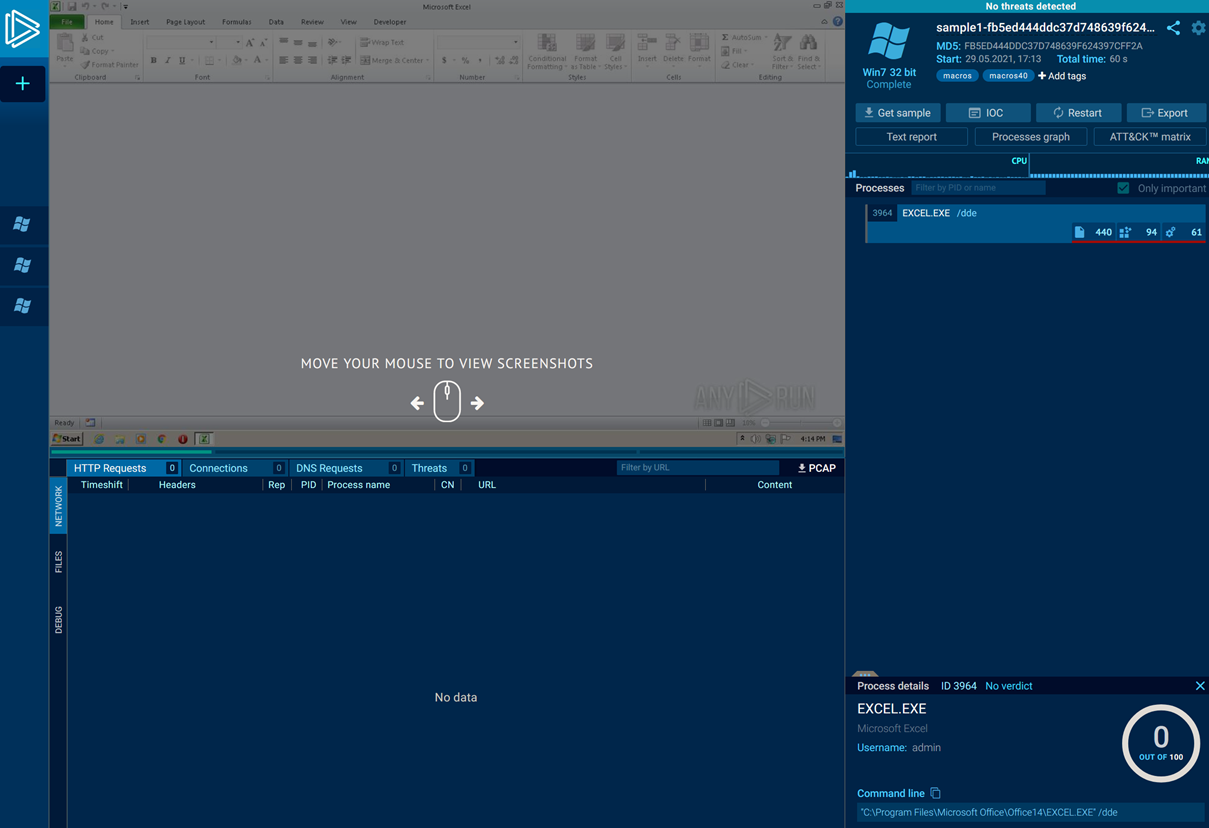This screenshot has width=1209, height=828.
Task: Click the ANY.RUN logo icon
Action: 22,29
